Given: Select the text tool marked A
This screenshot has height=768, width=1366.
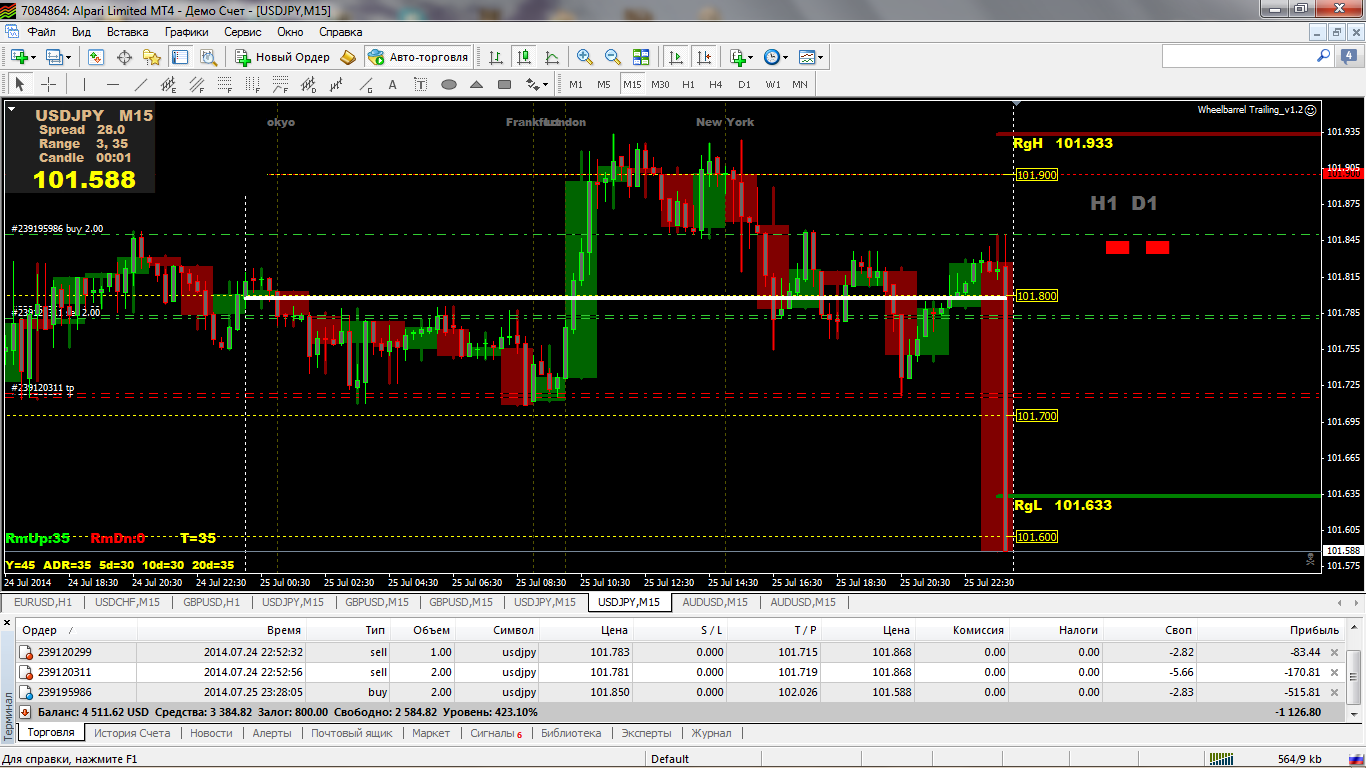Looking at the screenshot, I should point(393,84).
